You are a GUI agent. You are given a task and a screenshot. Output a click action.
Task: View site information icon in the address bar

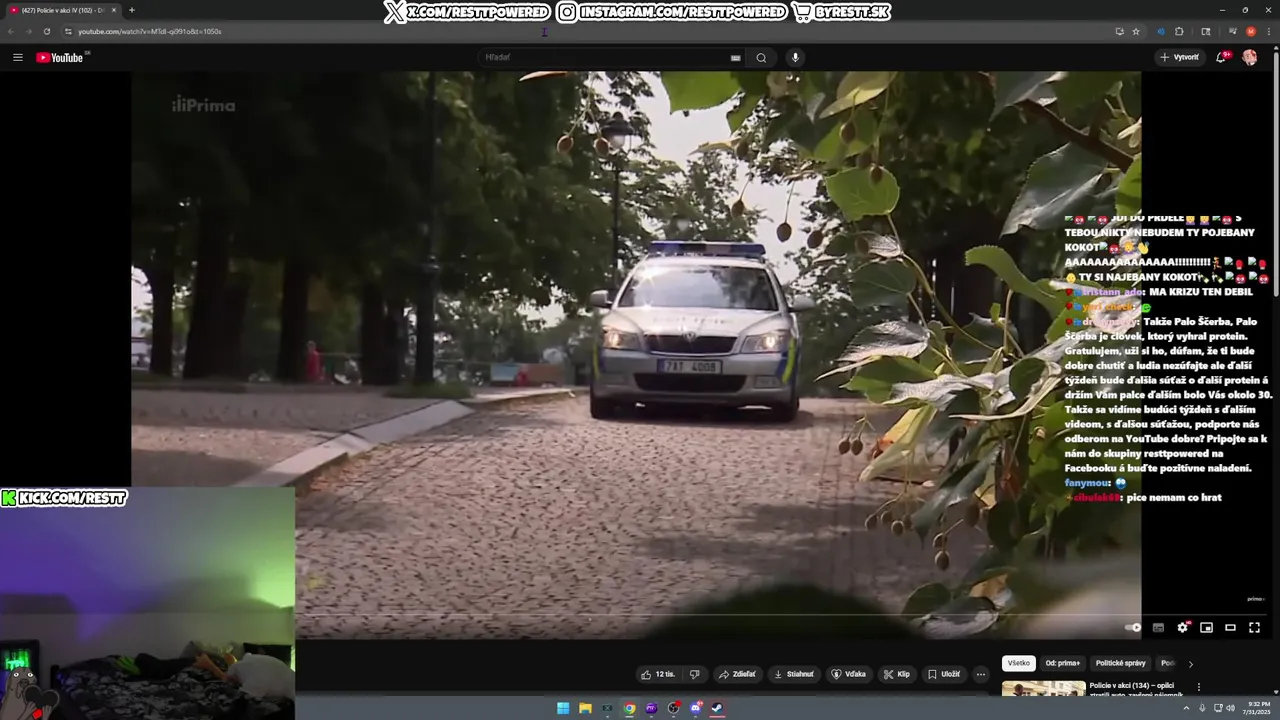68,31
